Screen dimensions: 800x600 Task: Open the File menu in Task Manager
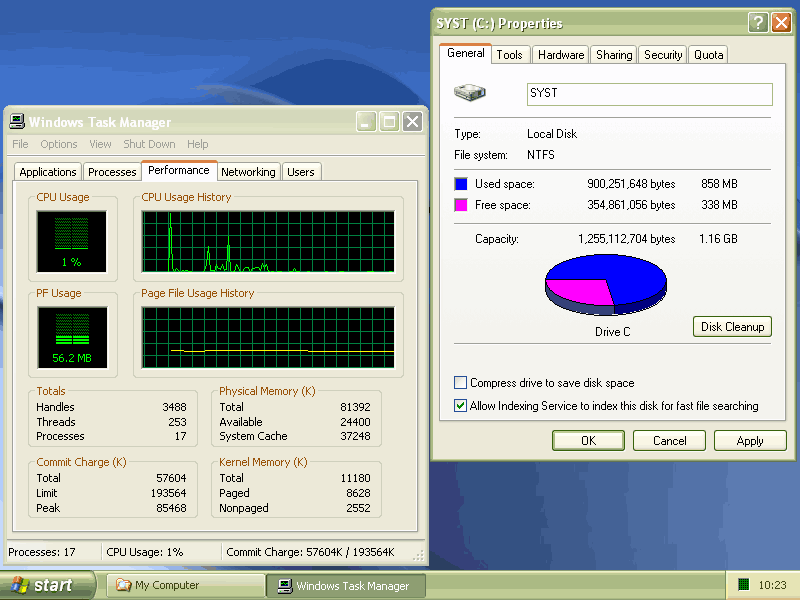20,144
